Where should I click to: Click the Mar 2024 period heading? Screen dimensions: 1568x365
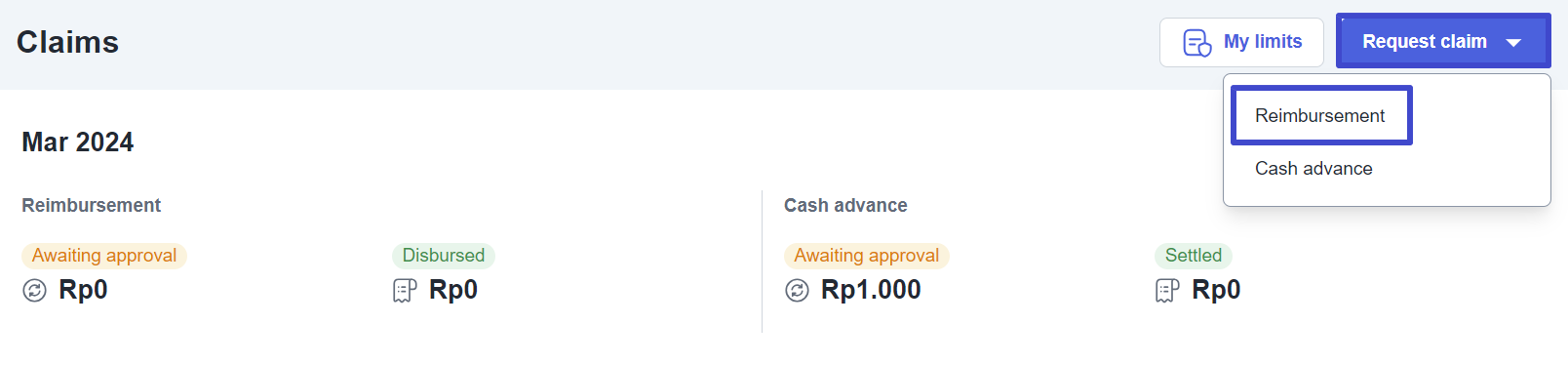[x=78, y=142]
